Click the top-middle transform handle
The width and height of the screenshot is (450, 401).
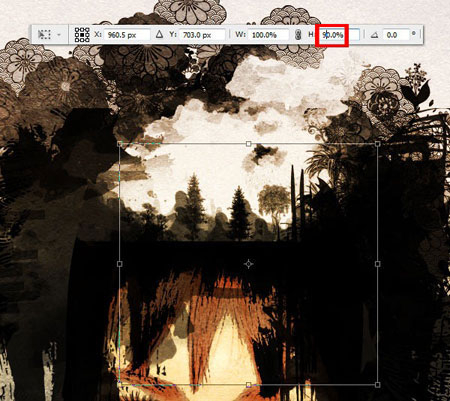pyautogui.click(x=248, y=144)
